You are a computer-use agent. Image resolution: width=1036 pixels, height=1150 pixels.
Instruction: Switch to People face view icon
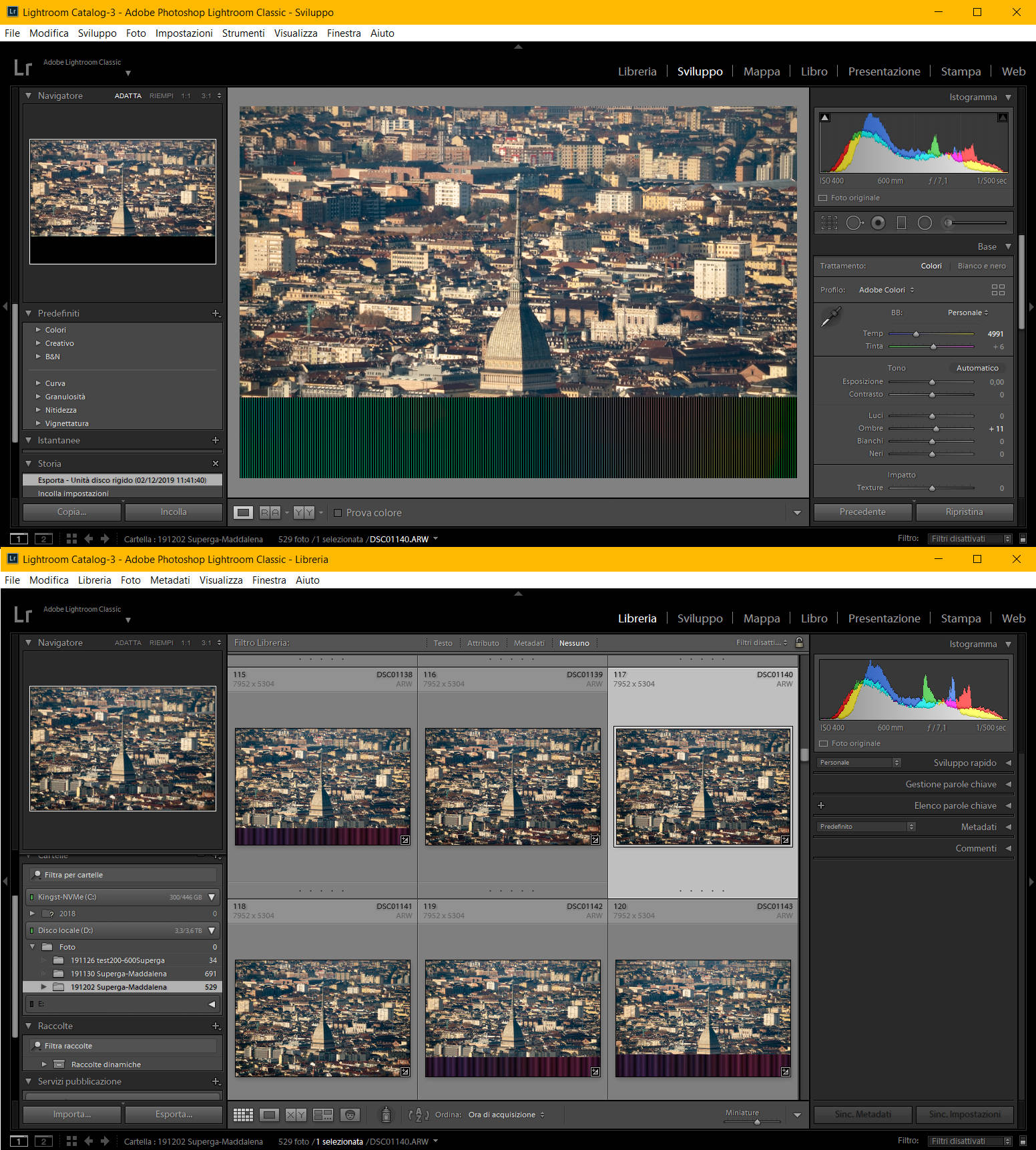[x=350, y=1115]
